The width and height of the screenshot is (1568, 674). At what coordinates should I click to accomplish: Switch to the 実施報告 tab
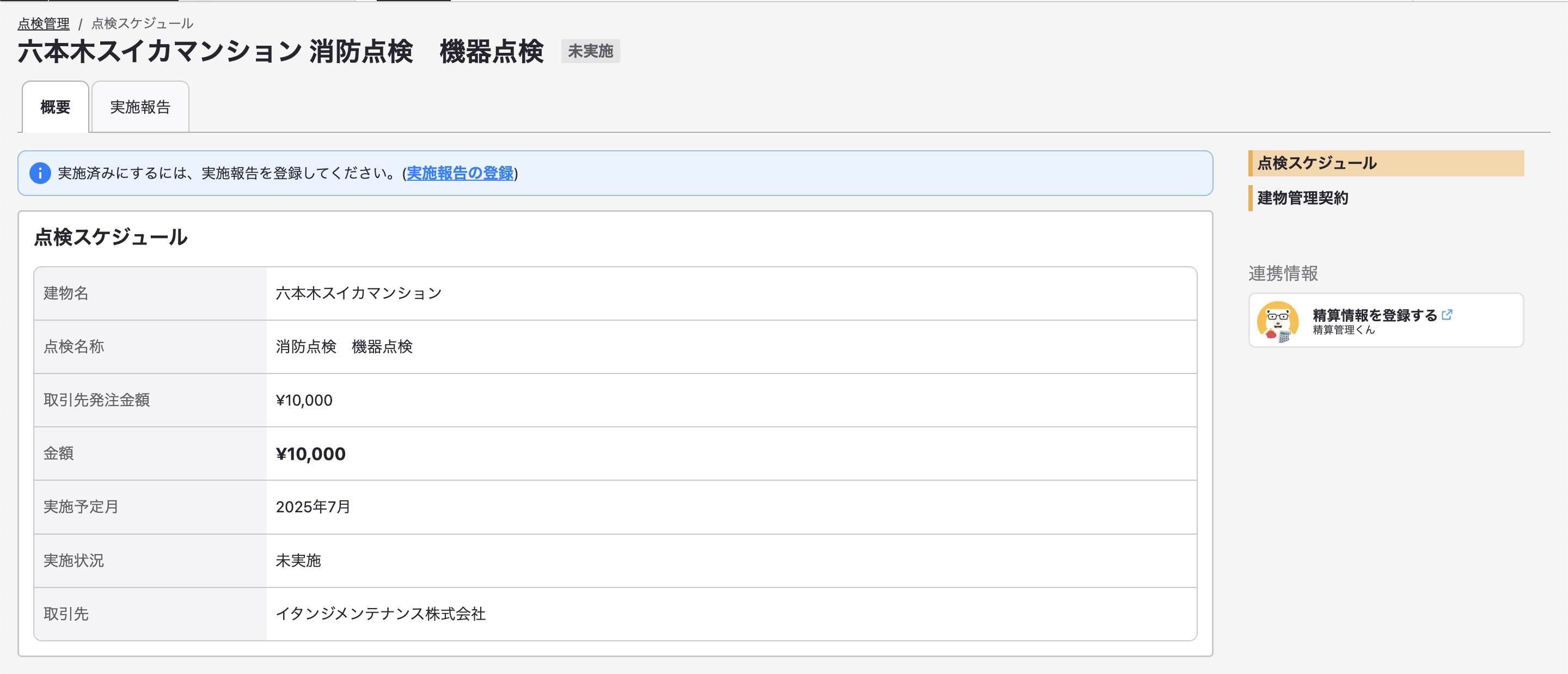click(x=140, y=107)
